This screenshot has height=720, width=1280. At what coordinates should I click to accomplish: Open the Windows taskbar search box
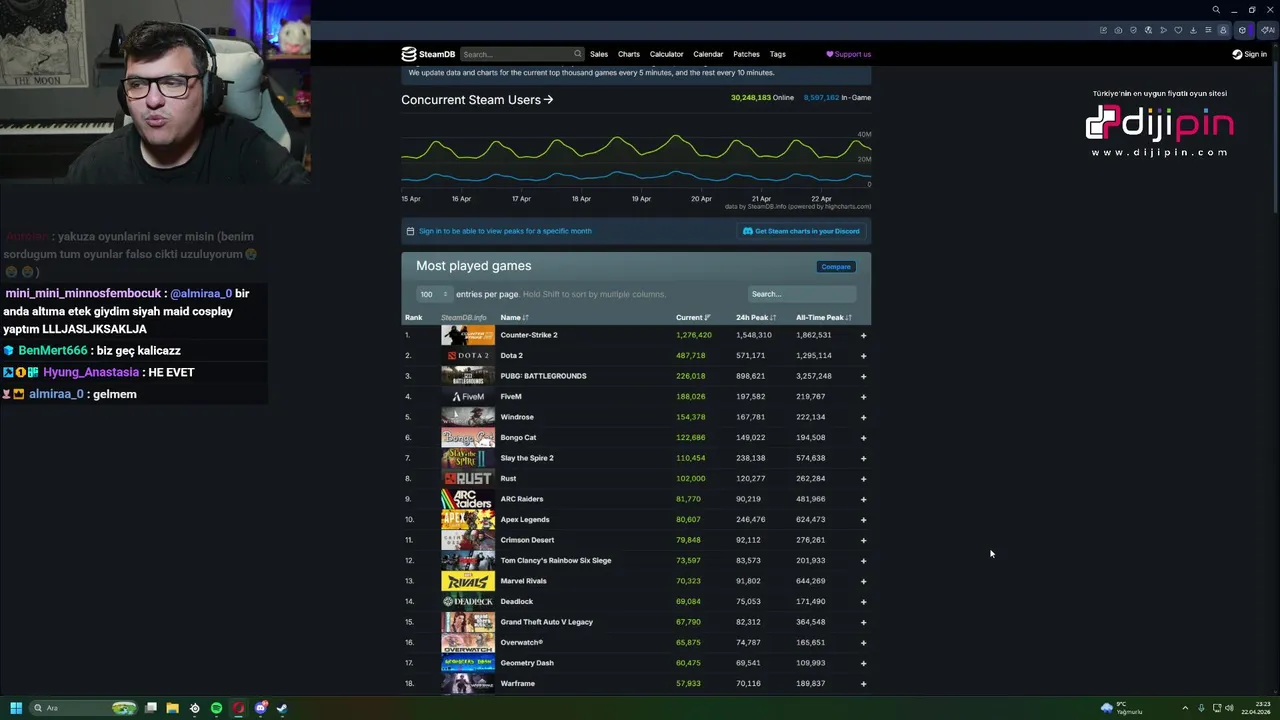click(x=82, y=708)
